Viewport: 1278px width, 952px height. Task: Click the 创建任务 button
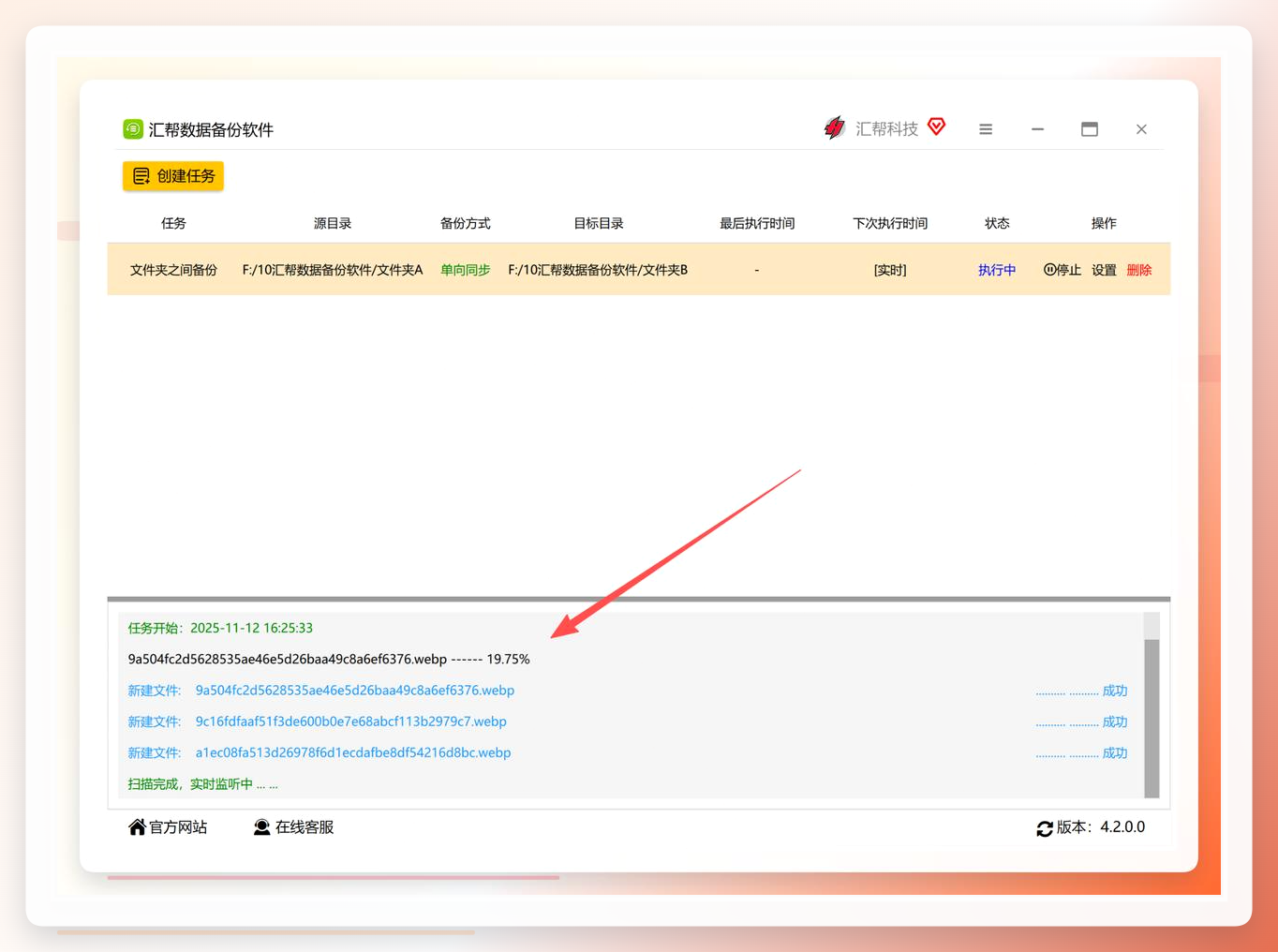173,176
